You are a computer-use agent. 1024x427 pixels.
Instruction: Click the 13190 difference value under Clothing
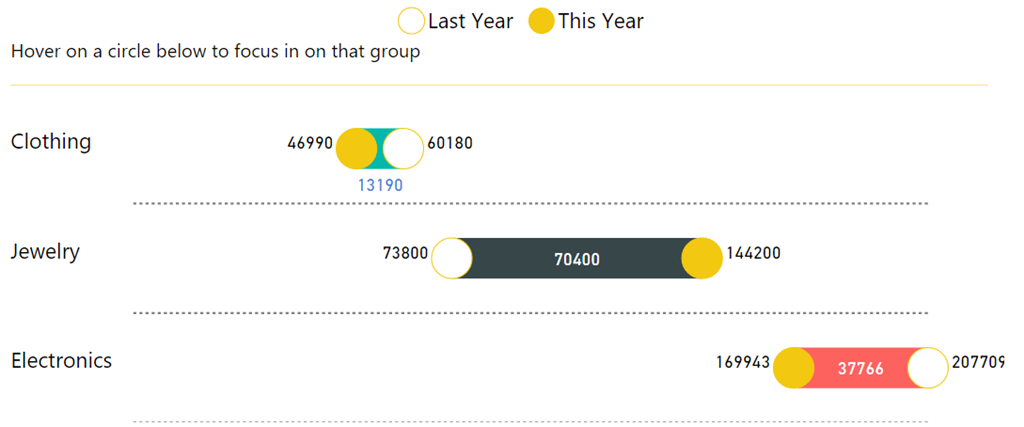pos(380,185)
